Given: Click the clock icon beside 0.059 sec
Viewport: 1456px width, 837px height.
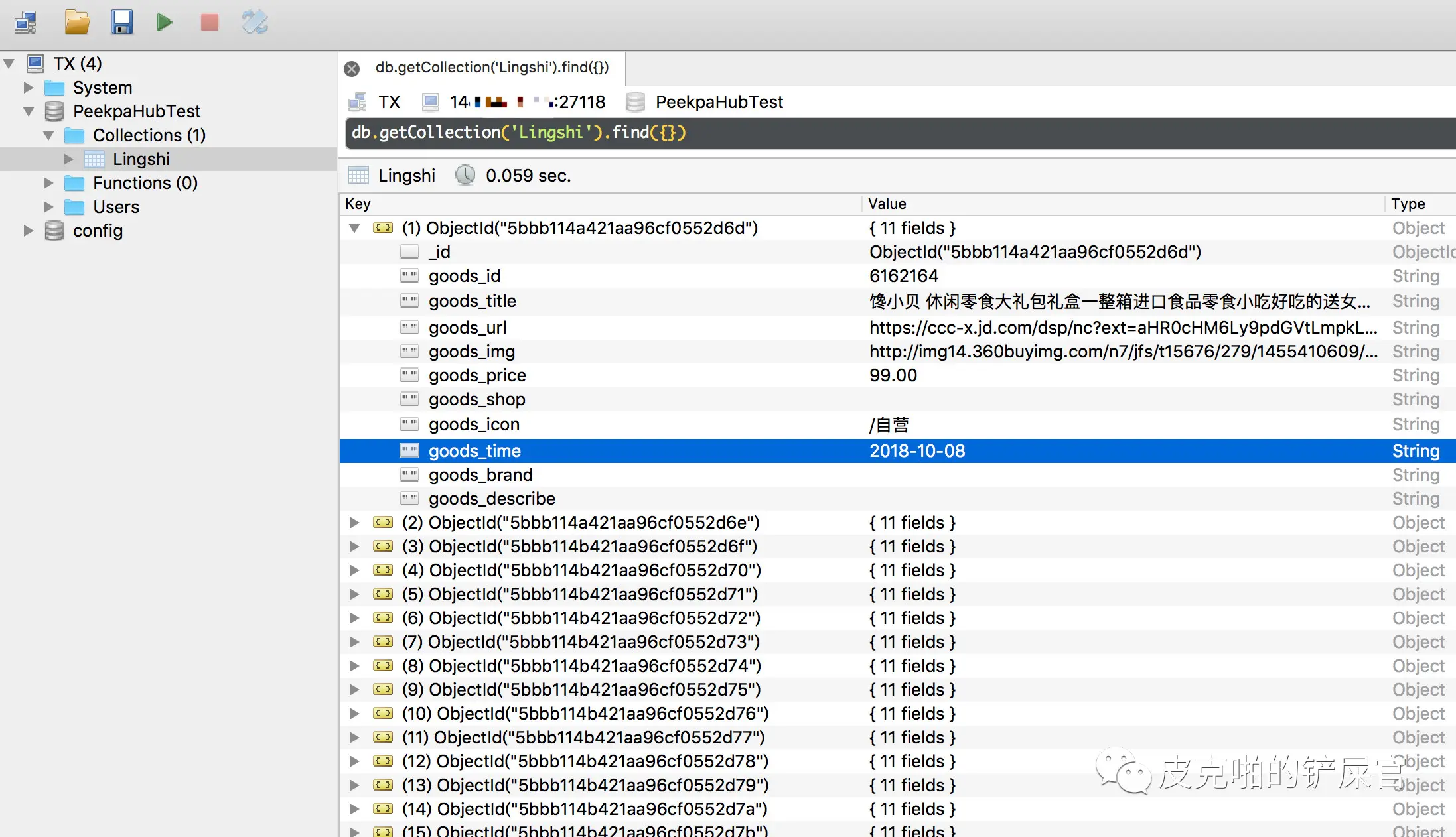Looking at the screenshot, I should pyautogui.click(x=465, y=176).
